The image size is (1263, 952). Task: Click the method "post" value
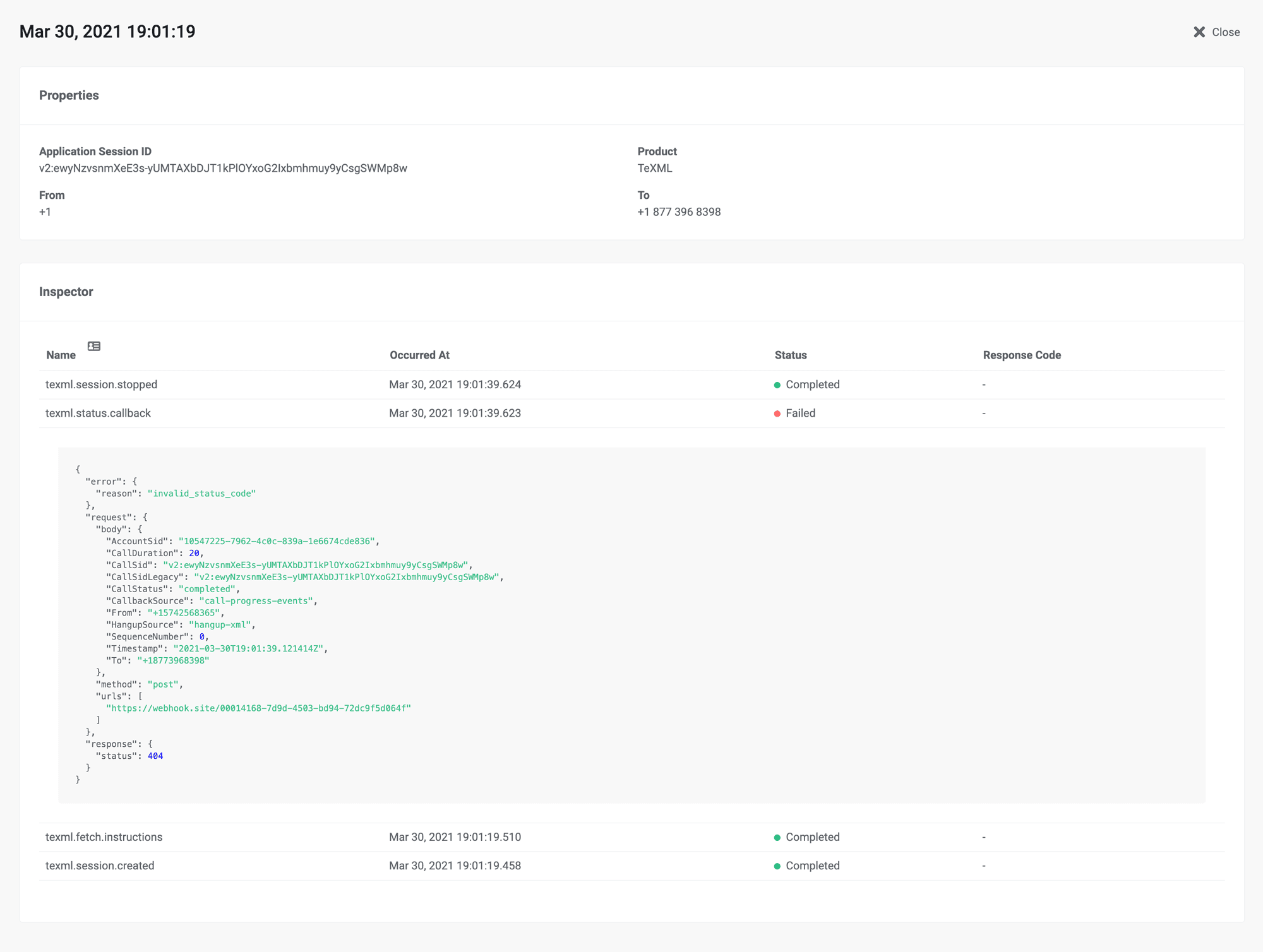[x=163, y=684]
